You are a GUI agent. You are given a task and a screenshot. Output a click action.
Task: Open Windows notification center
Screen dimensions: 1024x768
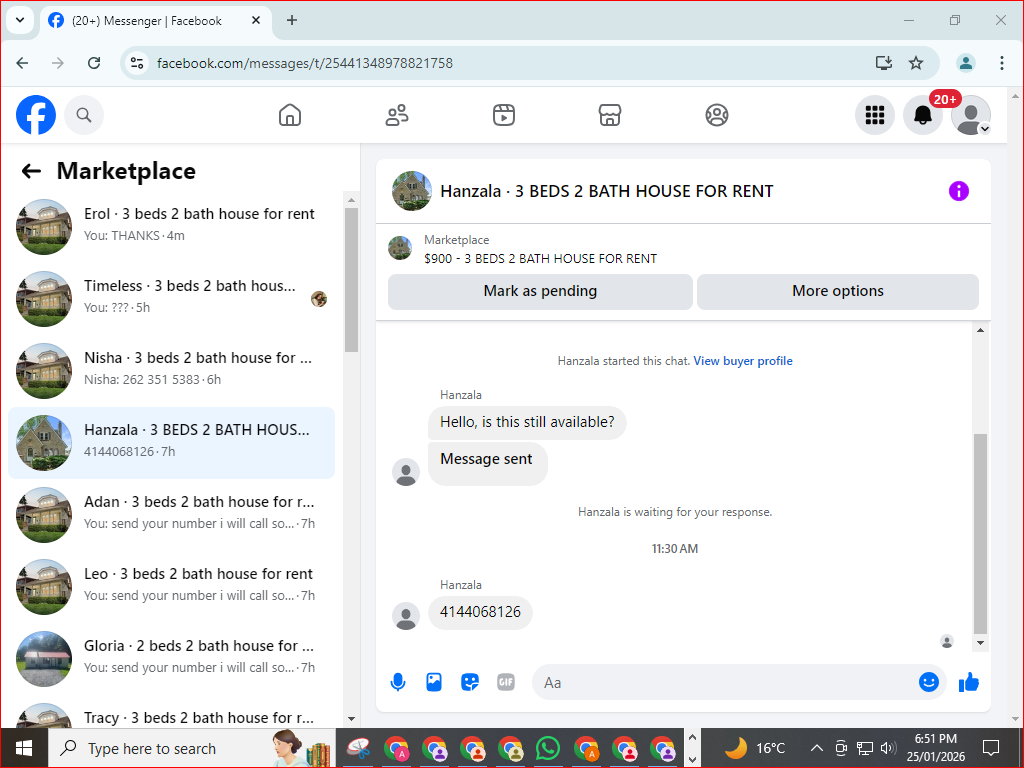coord(991,748)
